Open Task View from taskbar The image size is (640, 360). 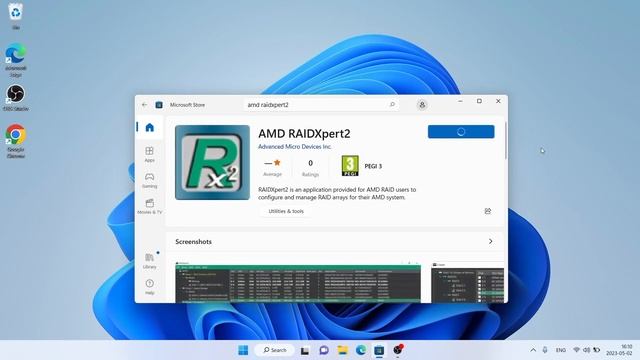coord(305,351)
